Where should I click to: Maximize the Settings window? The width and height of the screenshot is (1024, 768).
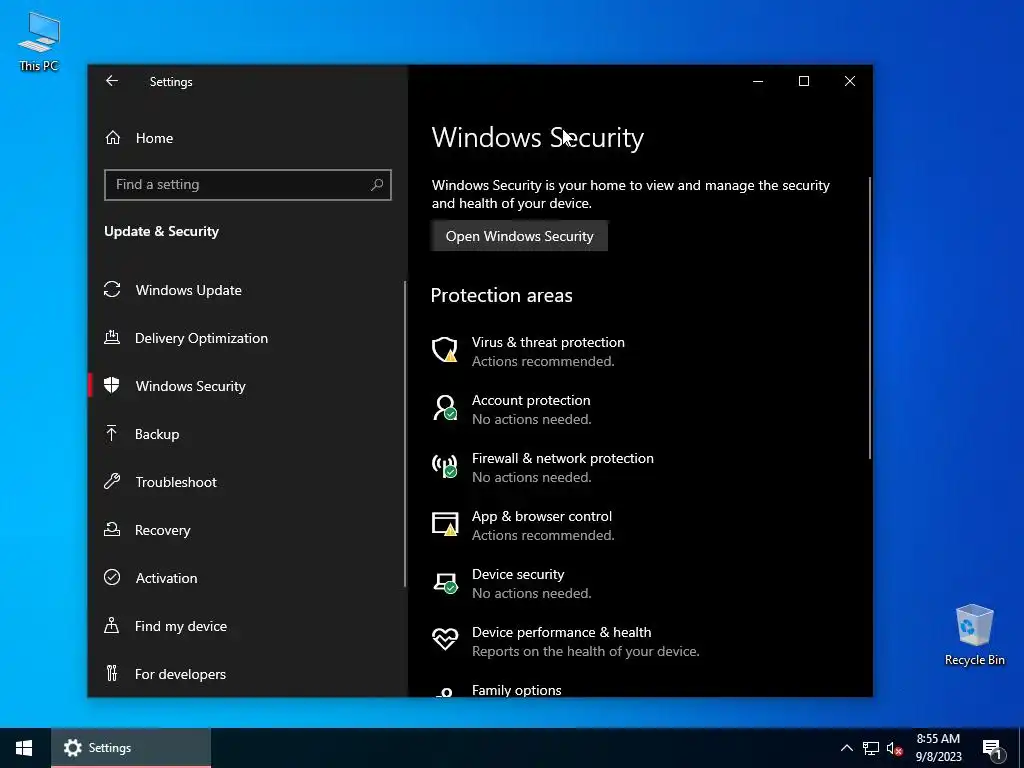[804, 81]
